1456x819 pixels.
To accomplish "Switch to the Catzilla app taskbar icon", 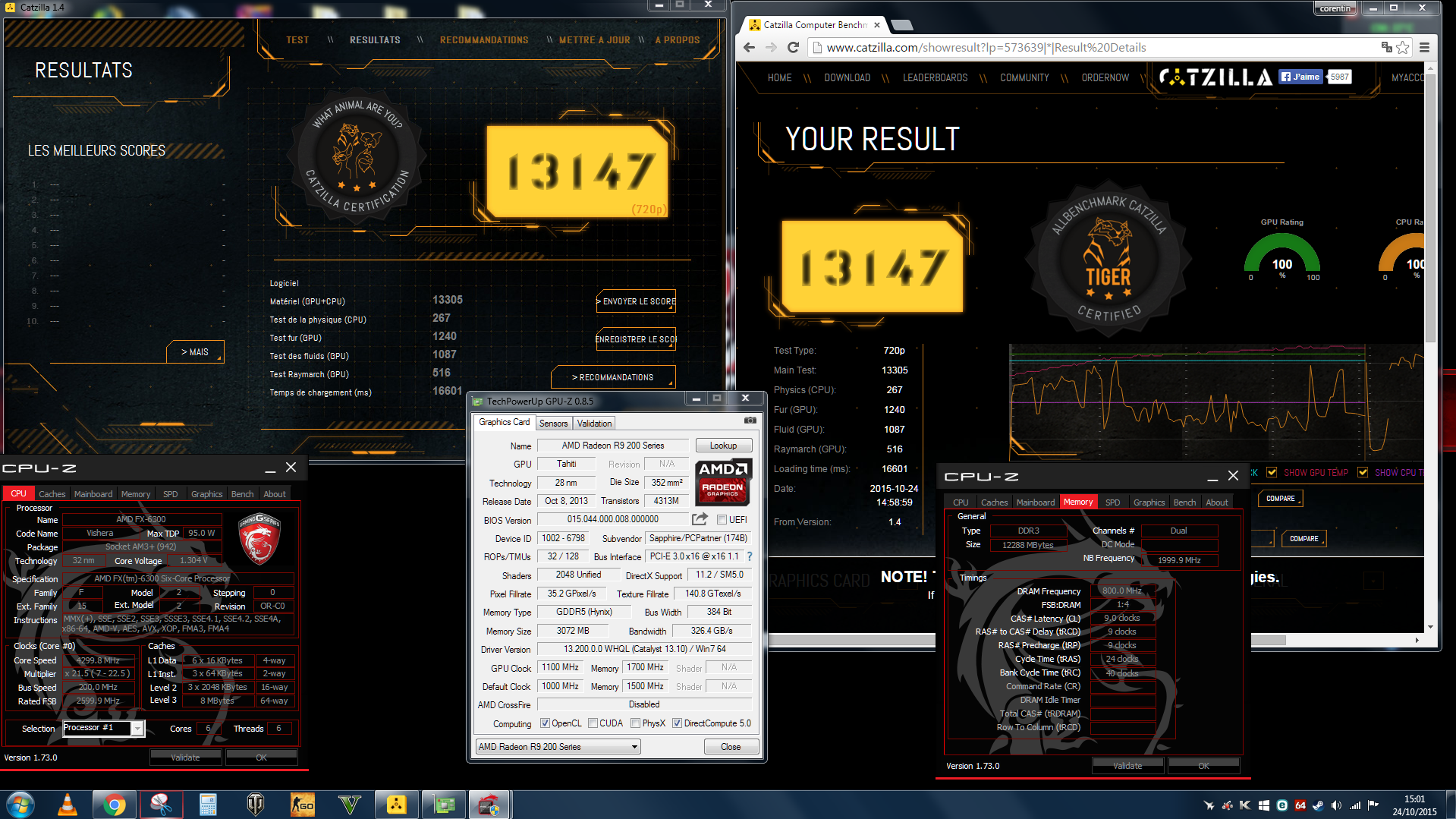I will click(396, 805).
